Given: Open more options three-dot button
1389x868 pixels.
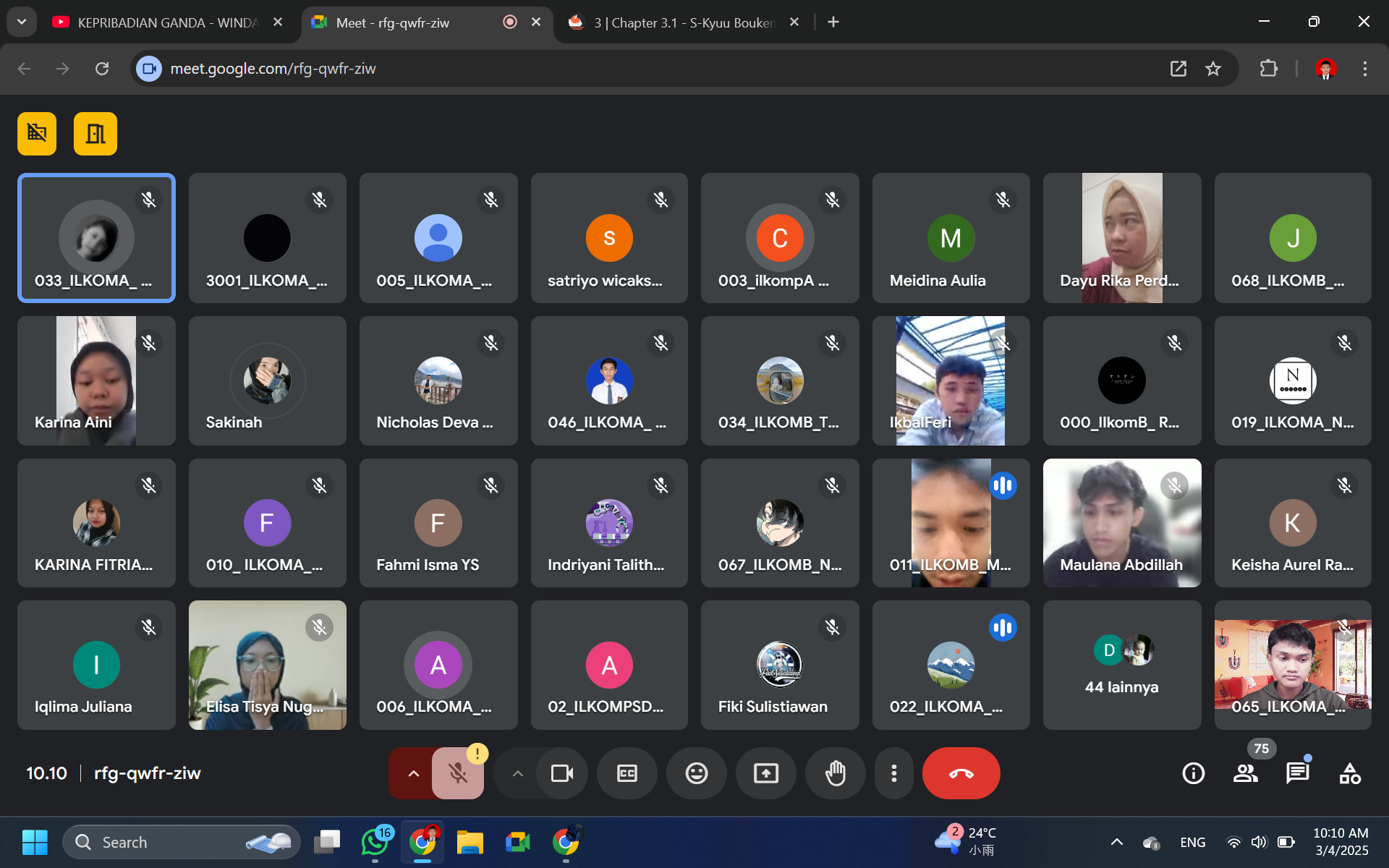Looking at the screenshot, I should point(894,773).
